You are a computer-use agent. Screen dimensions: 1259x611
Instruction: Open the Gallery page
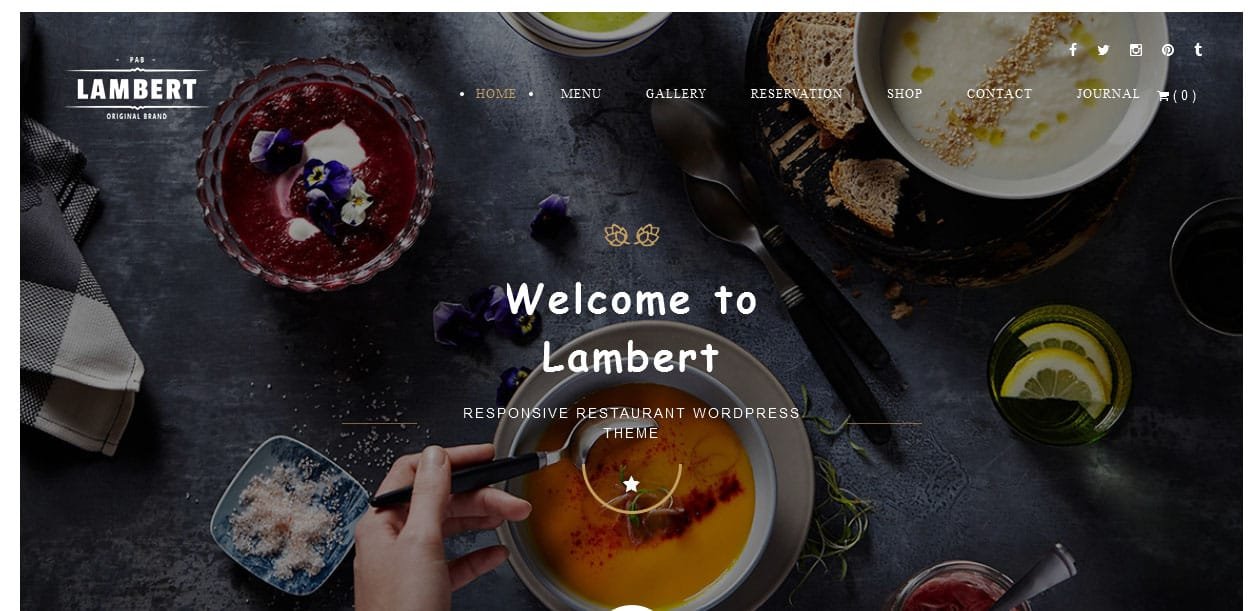point(676,94)
